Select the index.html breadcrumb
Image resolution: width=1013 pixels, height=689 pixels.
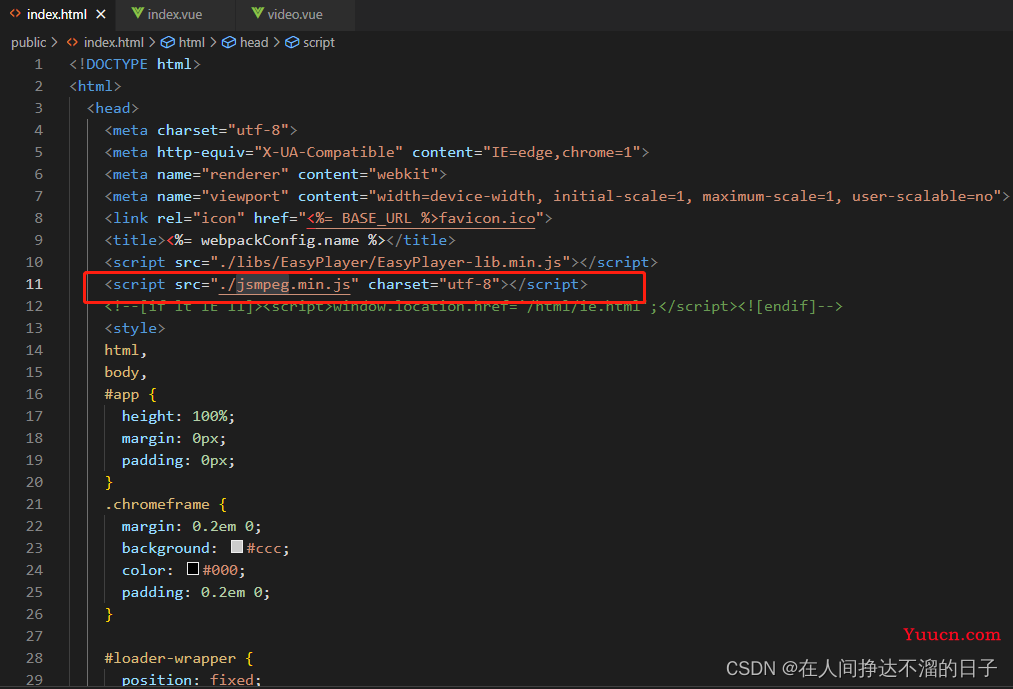coord(114,43)
